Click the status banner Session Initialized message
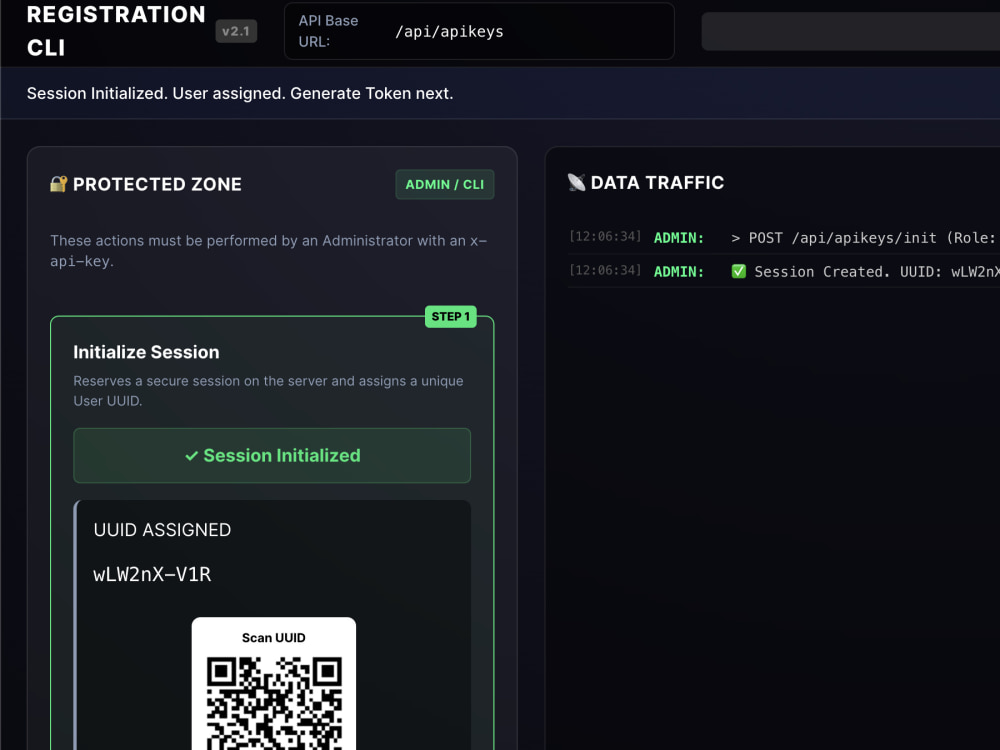This screenshot has height=750, width=1000. pos(240,93)
